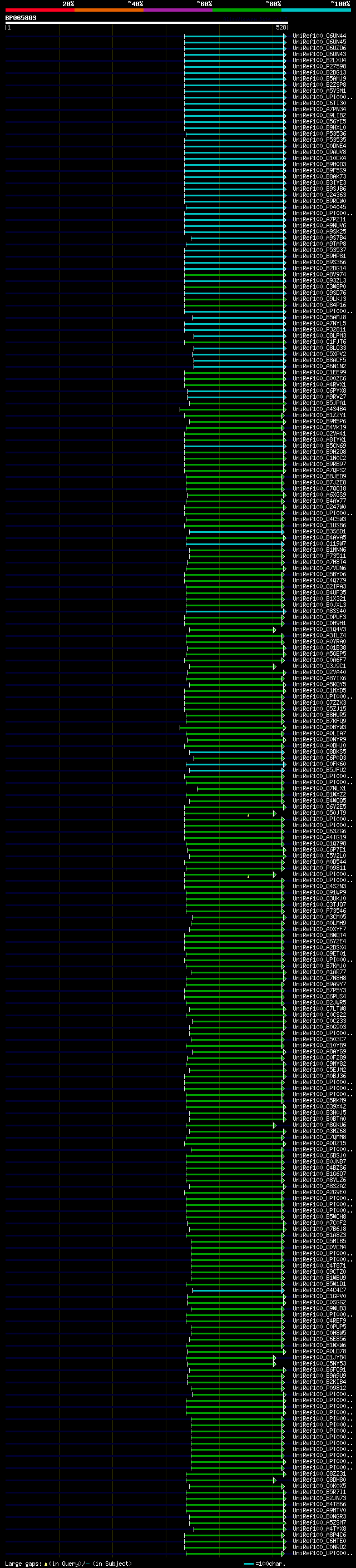Click the orange ~40% identity legend segment

(x=109, y=10)
